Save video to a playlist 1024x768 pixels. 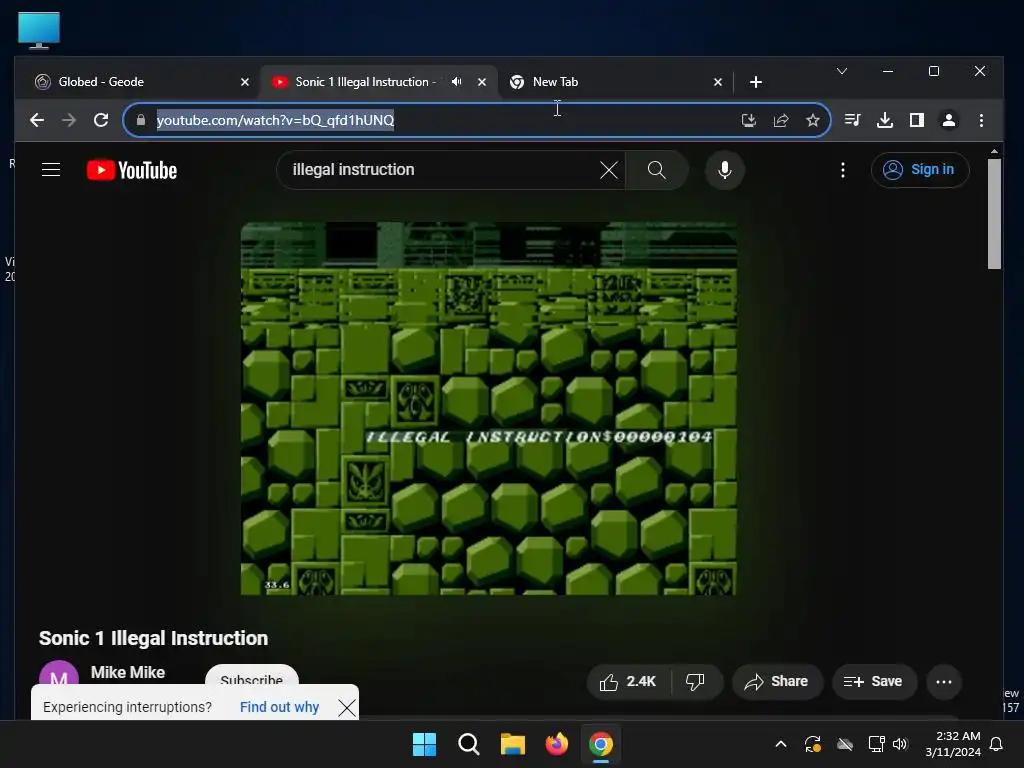(874, 682)
